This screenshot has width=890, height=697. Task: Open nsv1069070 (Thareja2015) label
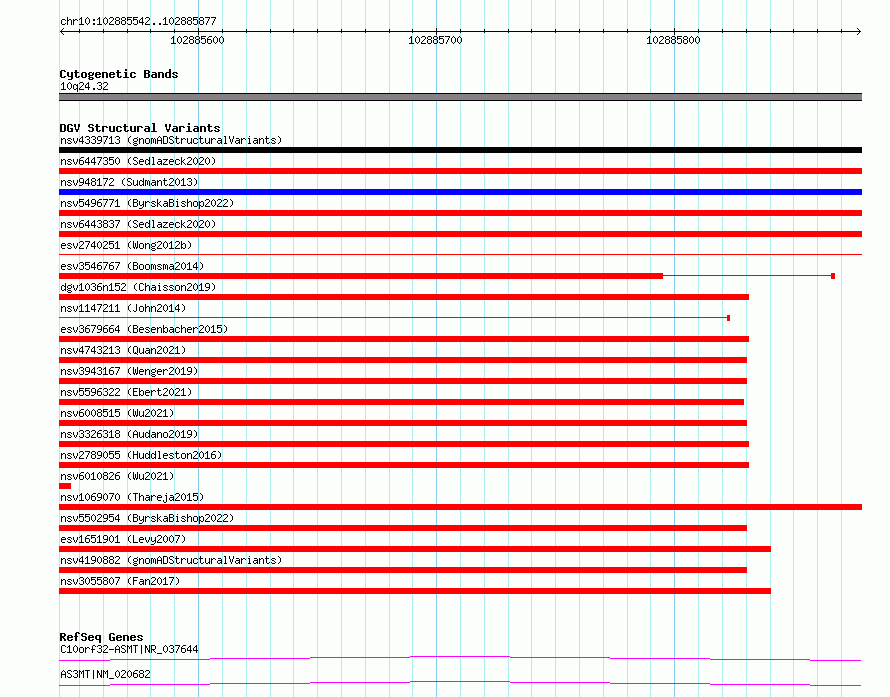pyautogui.click(x=132, y=497)
